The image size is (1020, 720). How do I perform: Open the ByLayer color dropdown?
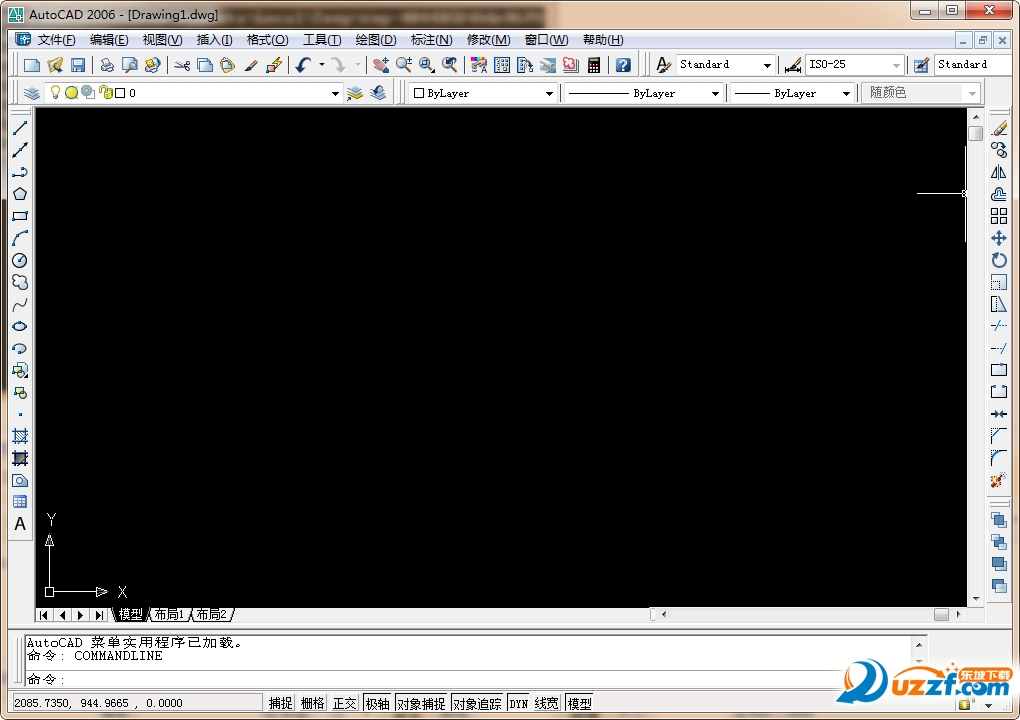547,92
